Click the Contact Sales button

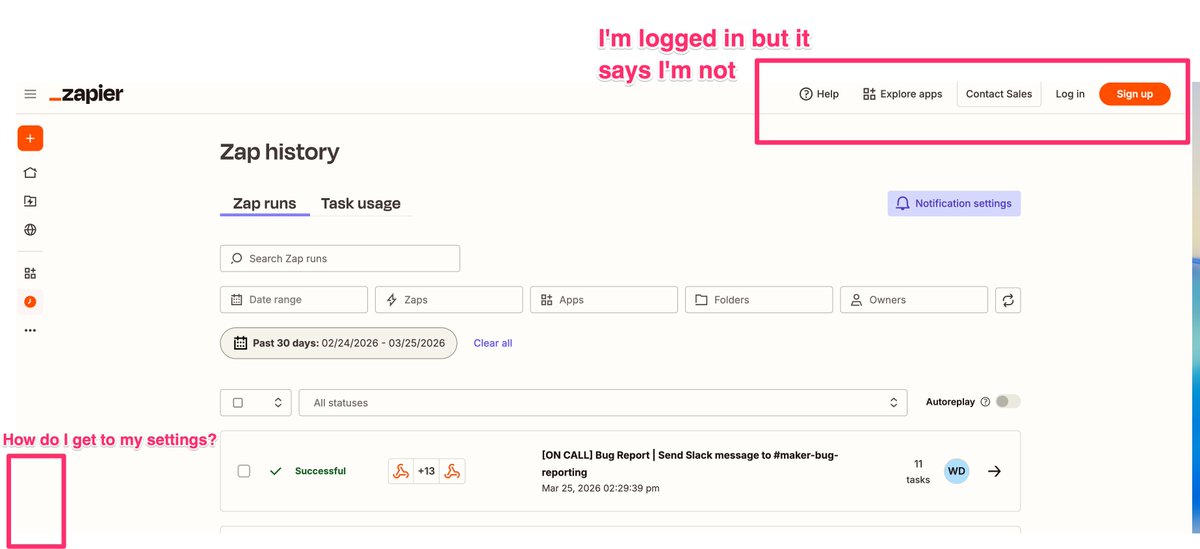[999, 94]
